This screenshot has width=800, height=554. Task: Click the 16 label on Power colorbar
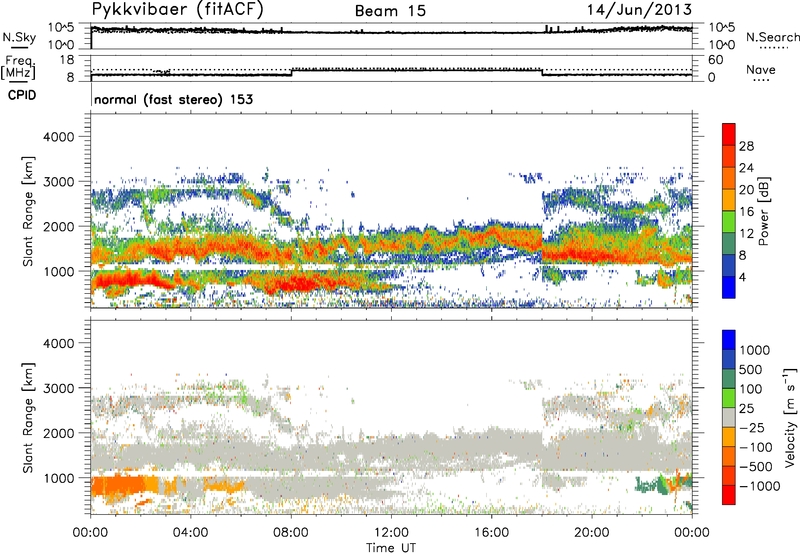click(x=746, y=212)
